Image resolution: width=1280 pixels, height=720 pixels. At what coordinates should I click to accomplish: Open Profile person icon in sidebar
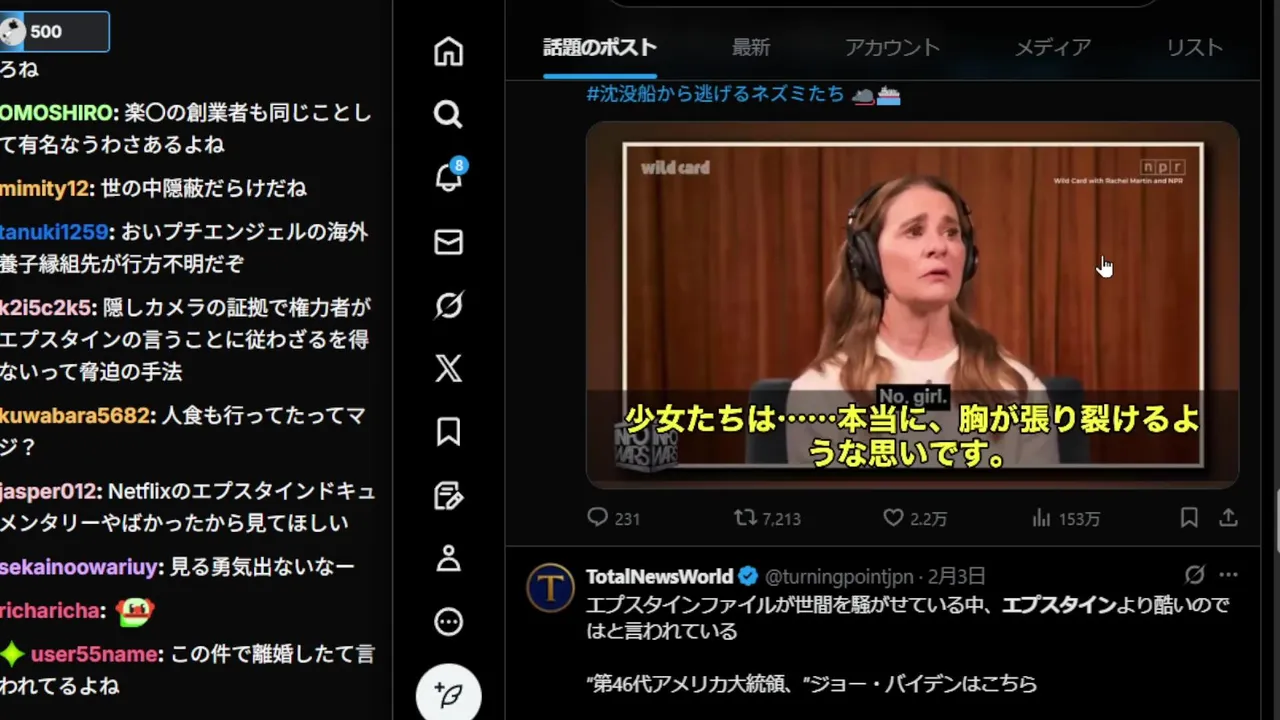448,558
